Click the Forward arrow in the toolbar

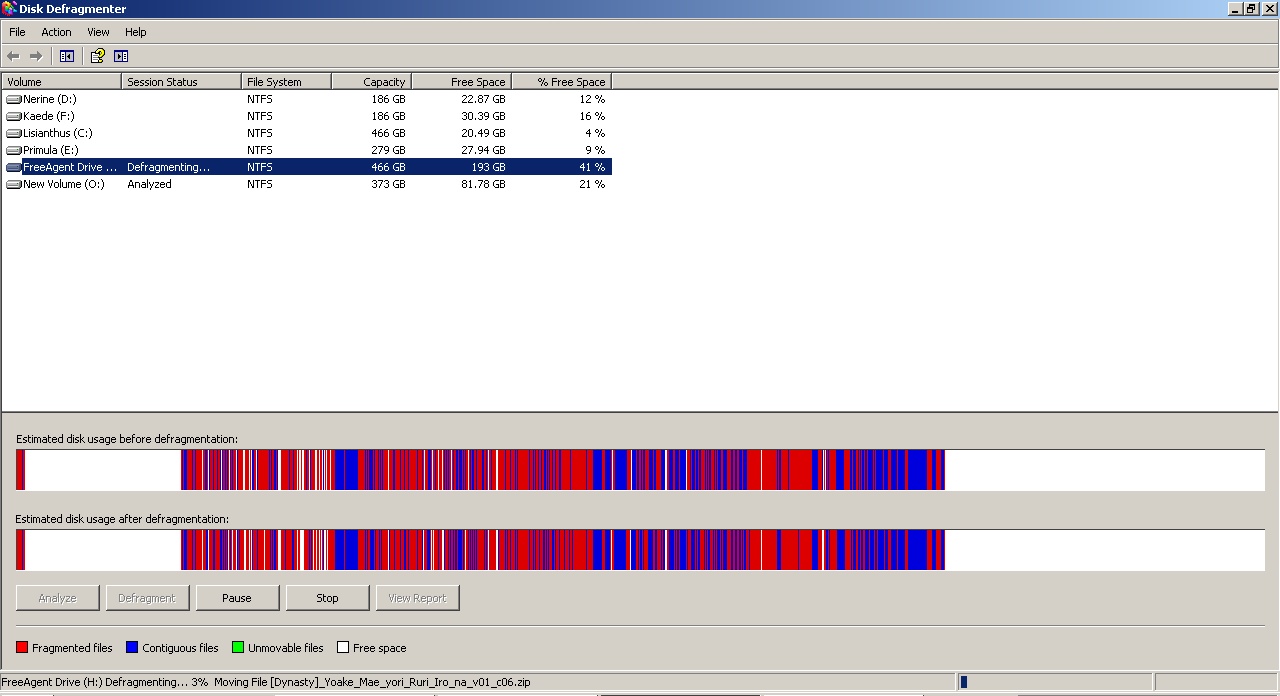[36, 56]
